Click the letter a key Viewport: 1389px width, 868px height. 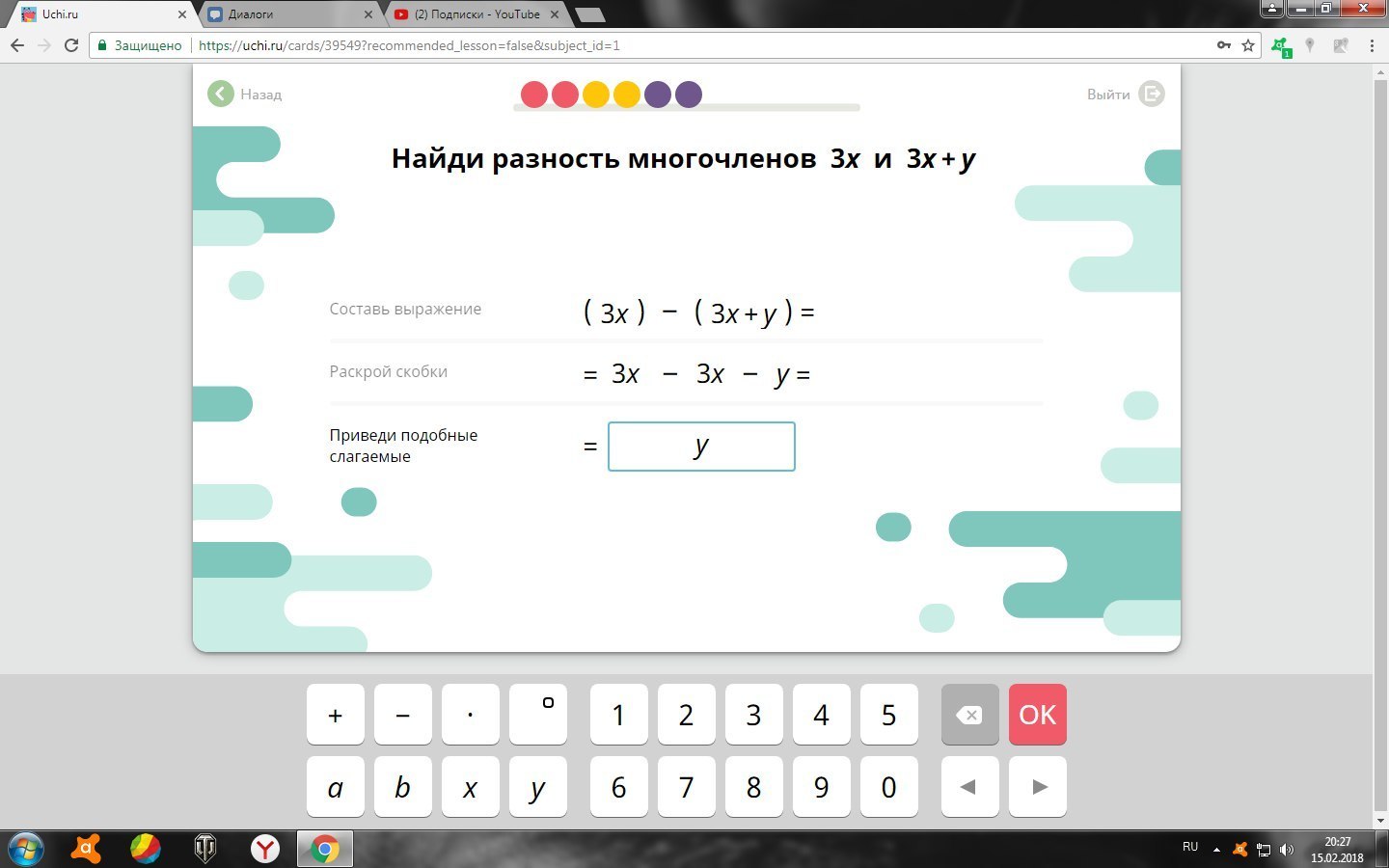pyautogui.click(x=336, y=787)
